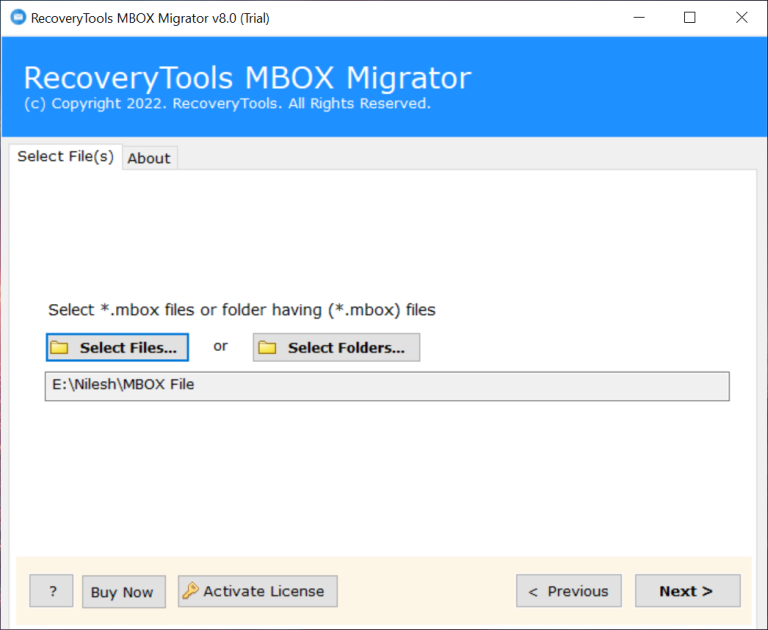Go back with the Previous button
This screenshot has width=768, height=630.
coord(569,591)
